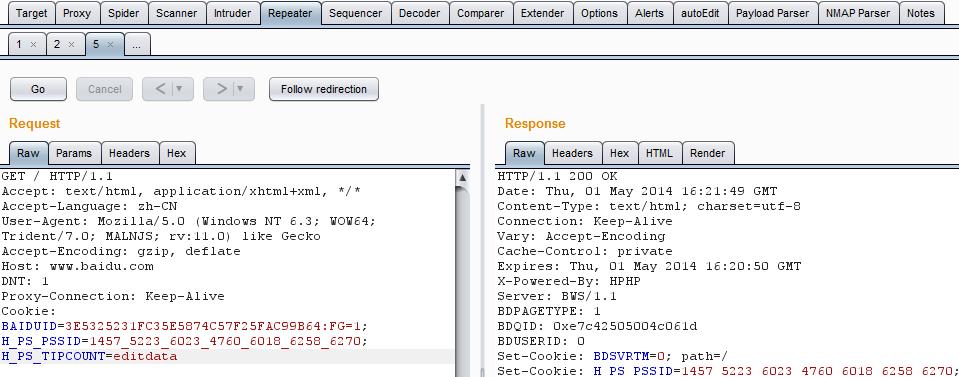The height and width of the screenshot is (377, 959).
Task: Add a new Repeater tab with the ellipsis
Action: [137, 44]
